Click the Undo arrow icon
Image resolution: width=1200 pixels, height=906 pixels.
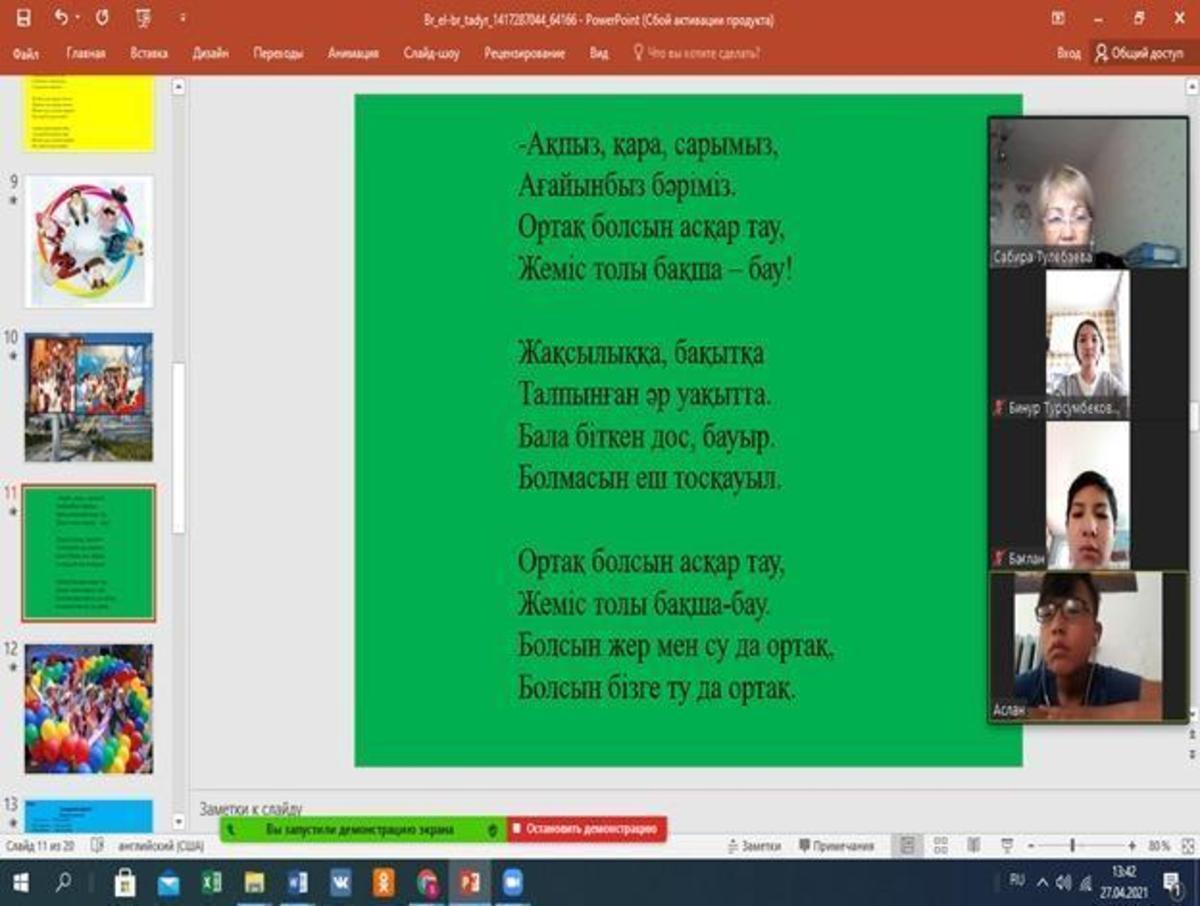pyautogui.click(x=61, y=19)
